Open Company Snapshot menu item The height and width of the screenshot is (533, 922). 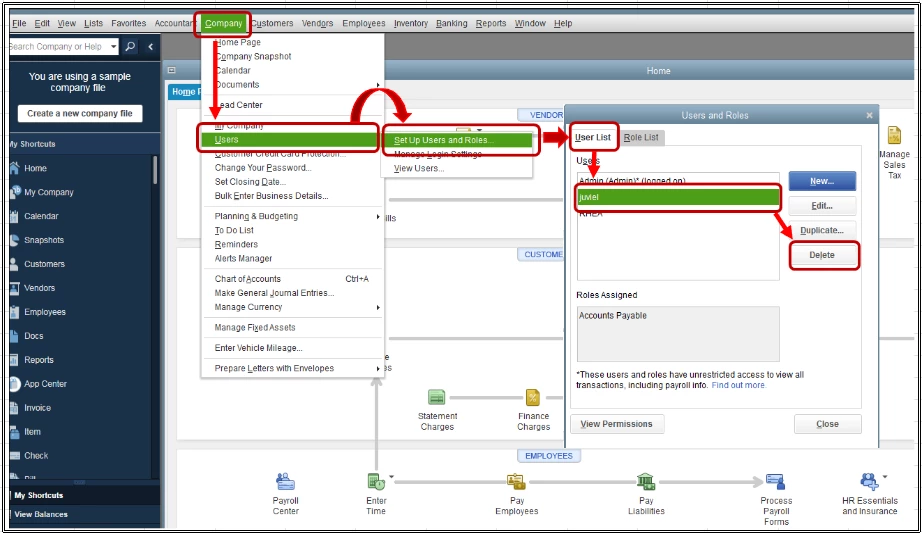tap(253, 56)
